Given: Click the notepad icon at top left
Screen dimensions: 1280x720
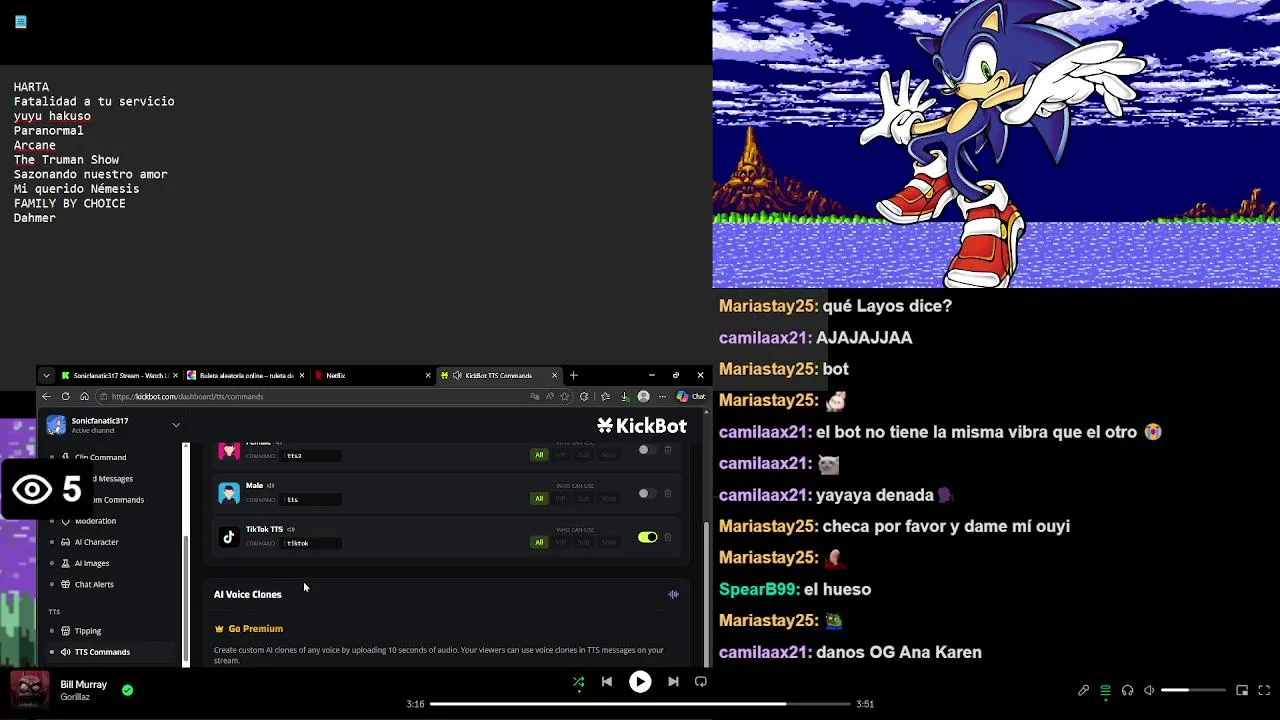Looking at the screenshot, I should point(21,22).
